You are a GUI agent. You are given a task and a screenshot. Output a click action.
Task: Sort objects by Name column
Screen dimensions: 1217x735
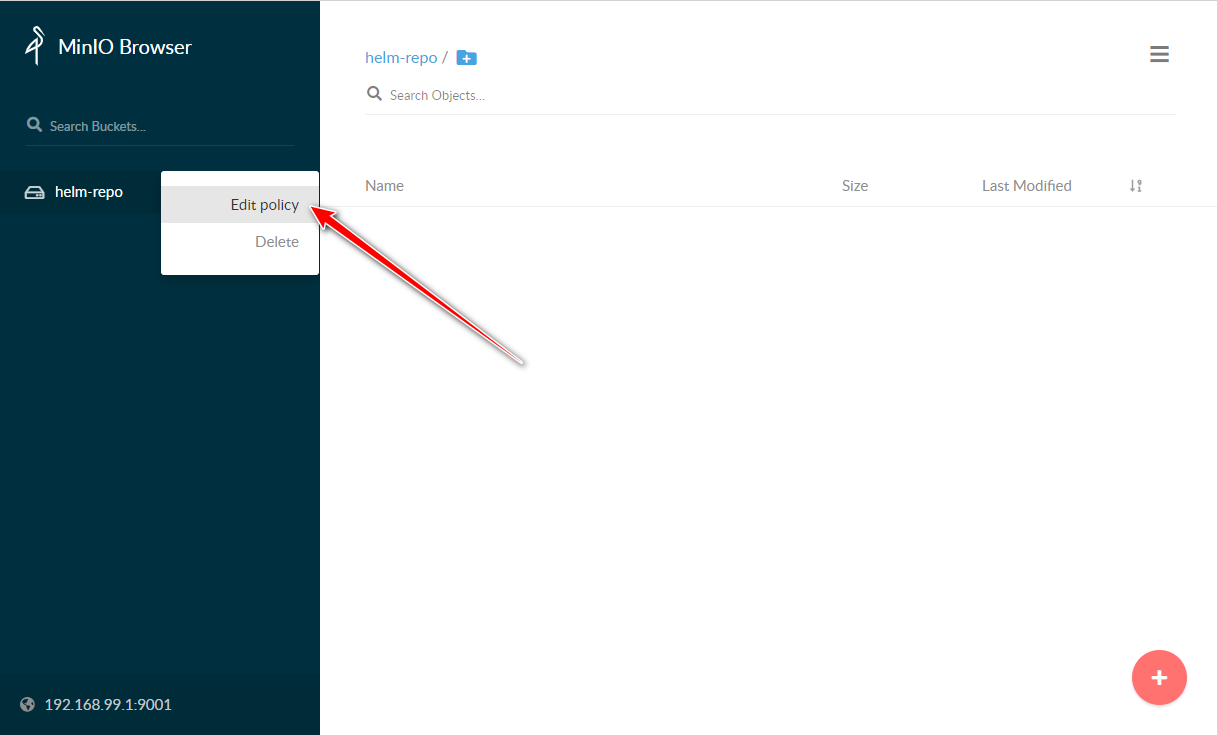[x=384, y=186]
